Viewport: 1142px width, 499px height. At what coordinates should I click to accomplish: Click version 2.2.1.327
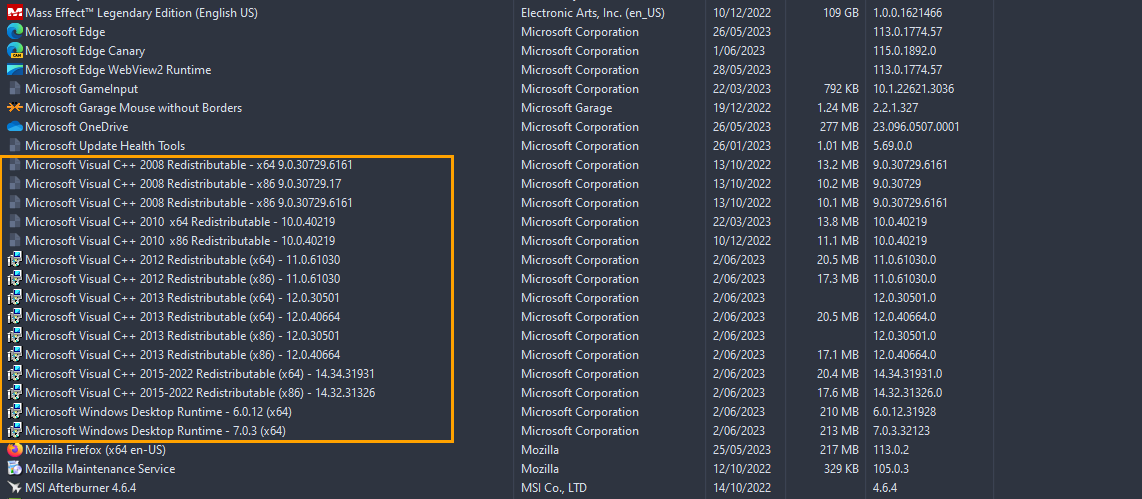point(895,108)
